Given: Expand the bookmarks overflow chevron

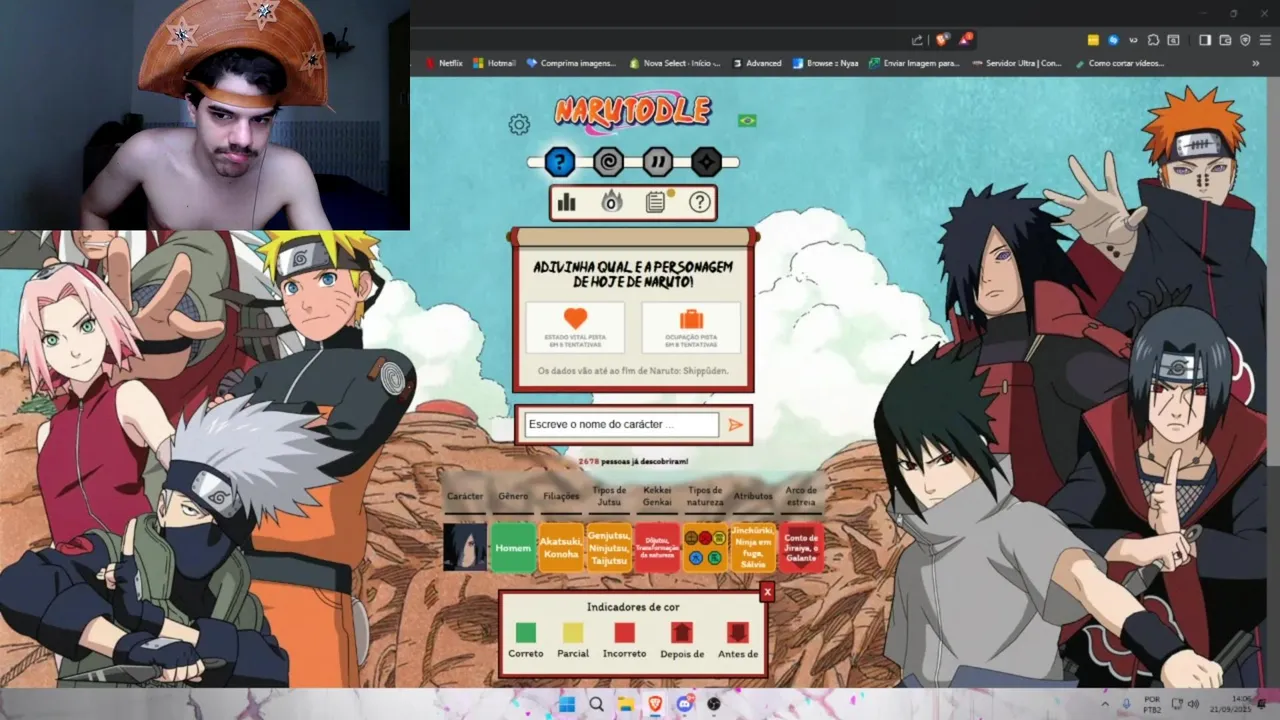Looking at the screenshot, I should click(x=1256, y=63).
